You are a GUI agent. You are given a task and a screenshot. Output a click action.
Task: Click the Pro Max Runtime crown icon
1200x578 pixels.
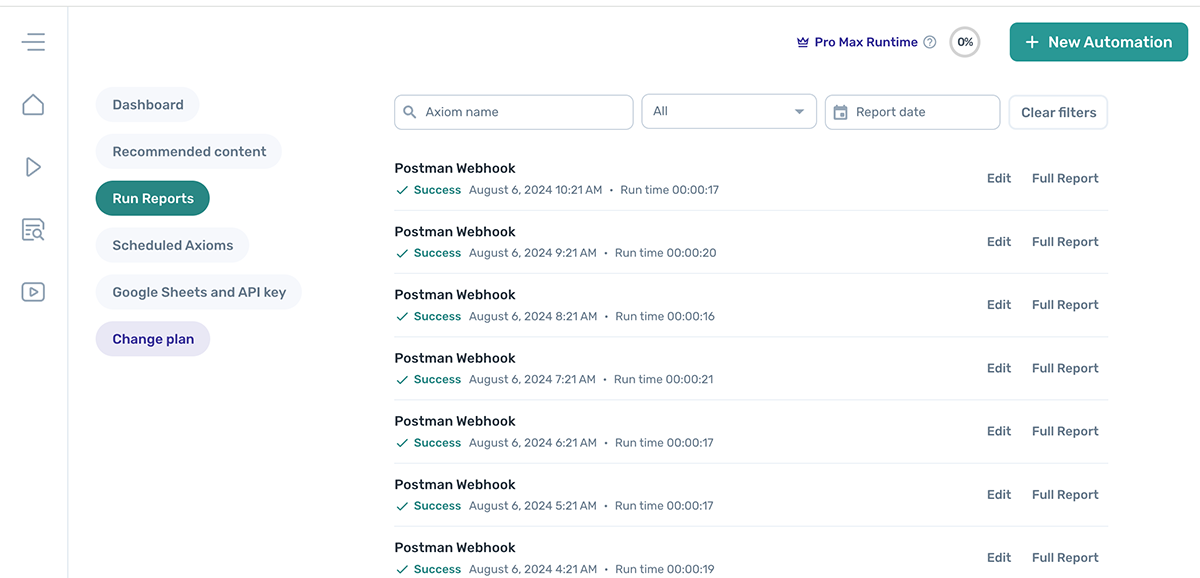click(802, 42)
